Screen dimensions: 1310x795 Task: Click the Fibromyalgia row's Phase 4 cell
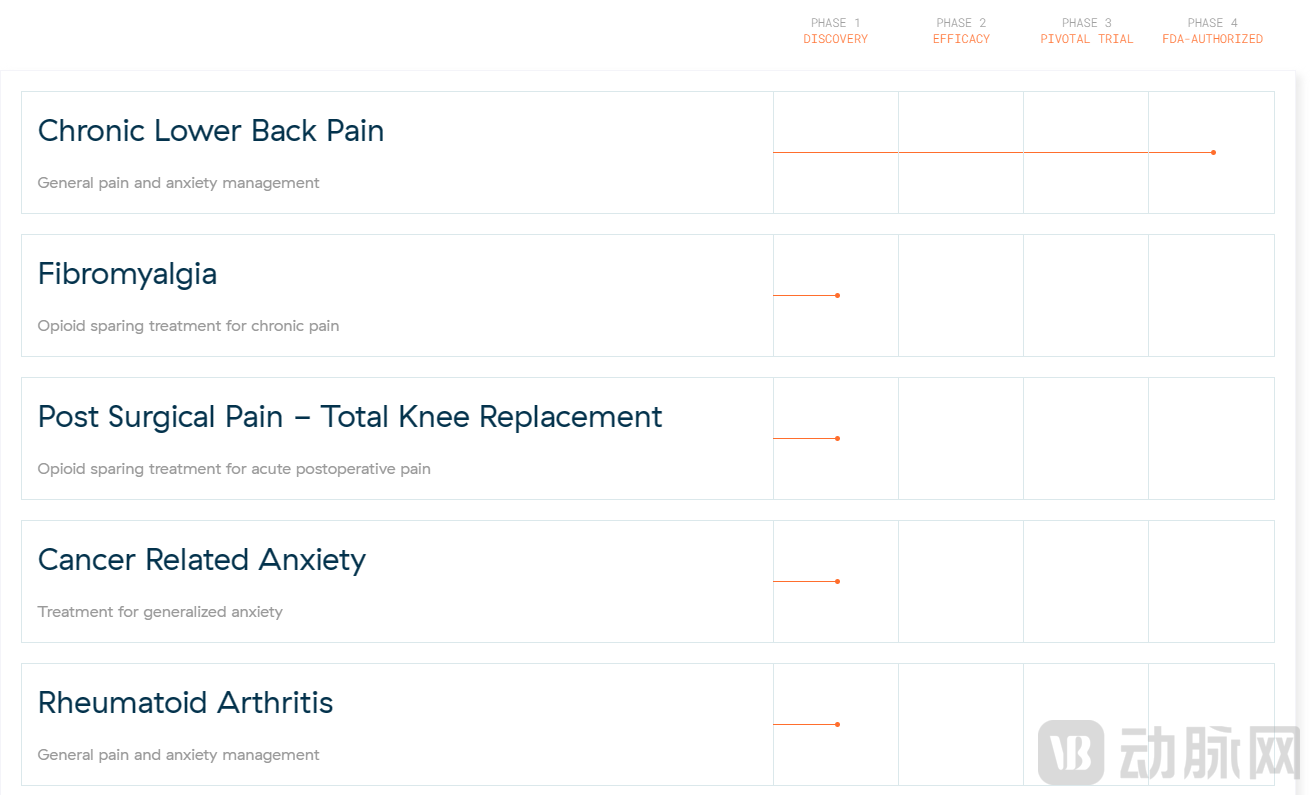click(x=1211, y=295)
